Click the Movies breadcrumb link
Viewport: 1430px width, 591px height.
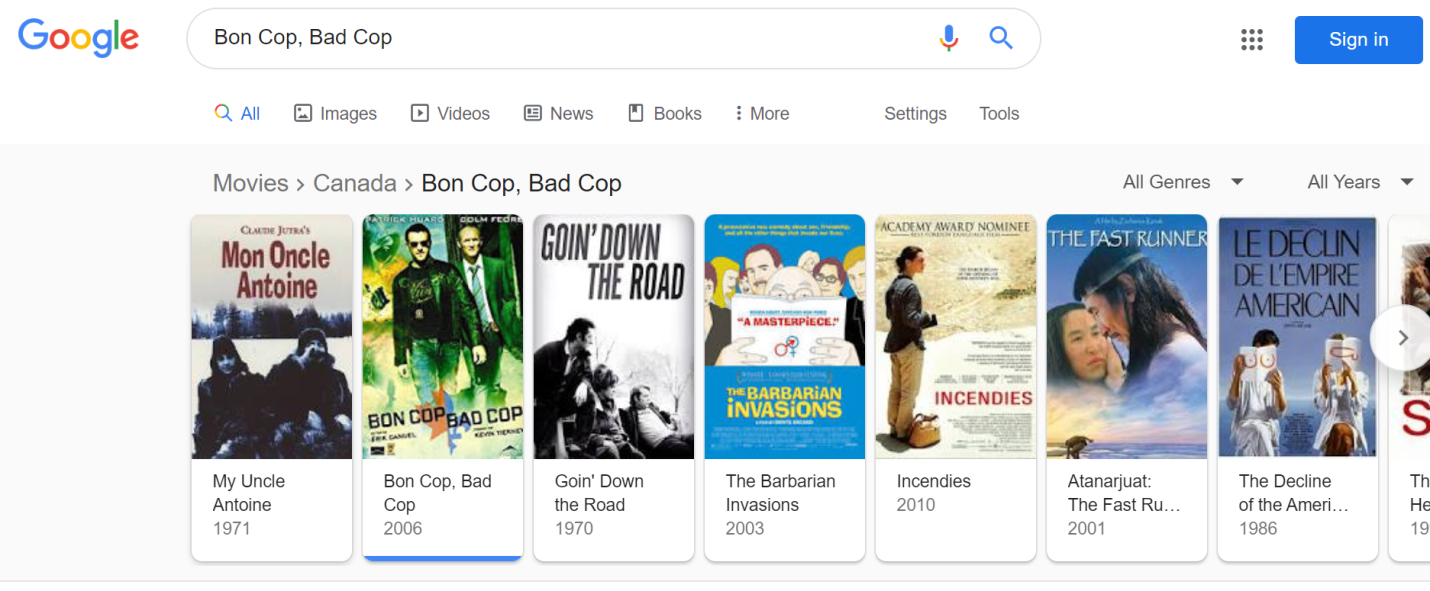point(251,183)
